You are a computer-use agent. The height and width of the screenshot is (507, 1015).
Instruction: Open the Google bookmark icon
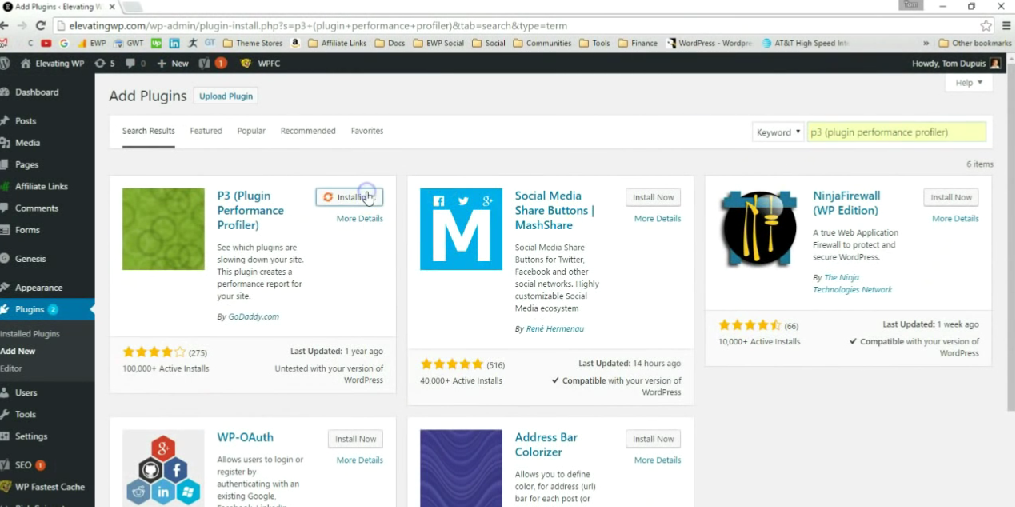(64, 43)
